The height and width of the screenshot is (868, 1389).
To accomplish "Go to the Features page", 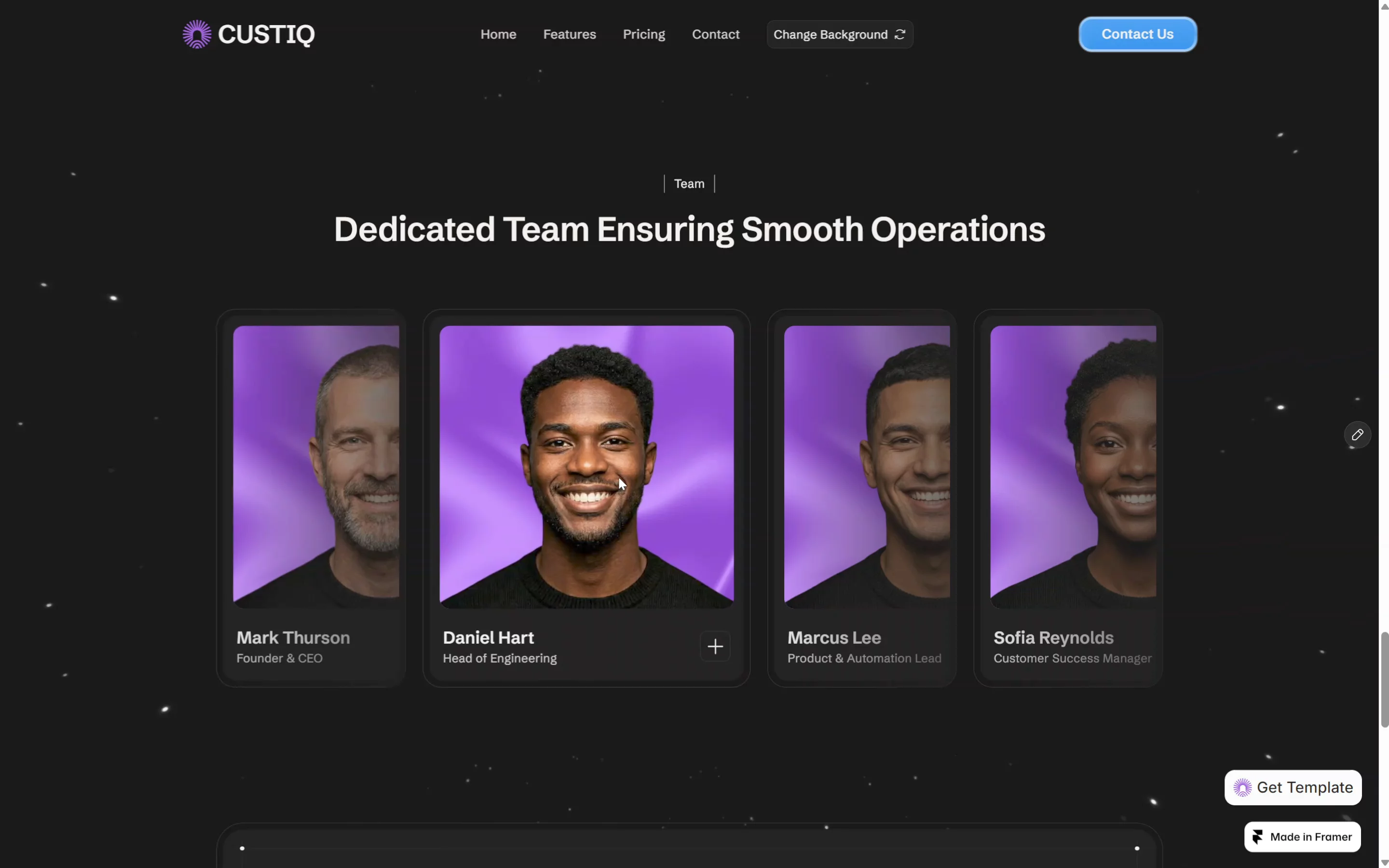I will click(x=570, y=34).
